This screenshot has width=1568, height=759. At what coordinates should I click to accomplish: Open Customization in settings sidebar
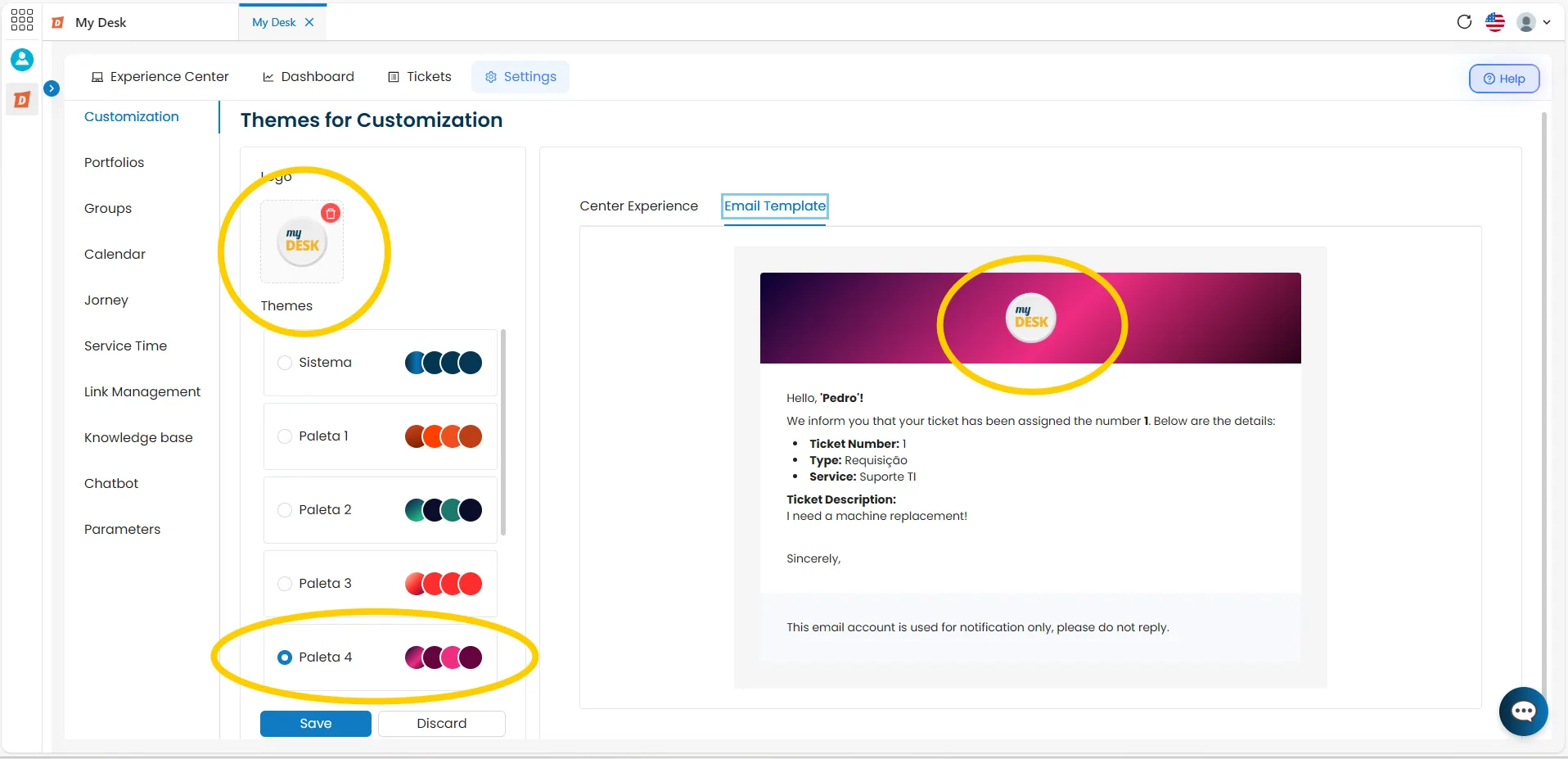[131, 116]
